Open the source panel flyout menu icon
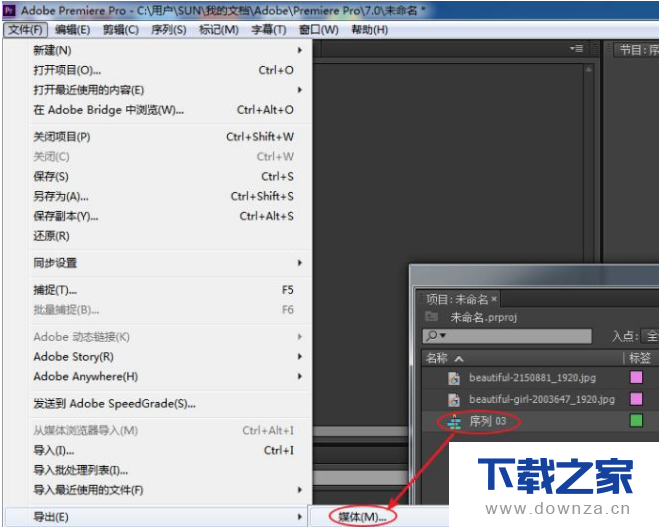The height and width of the screenshot is (527, 659). [577, 49]
